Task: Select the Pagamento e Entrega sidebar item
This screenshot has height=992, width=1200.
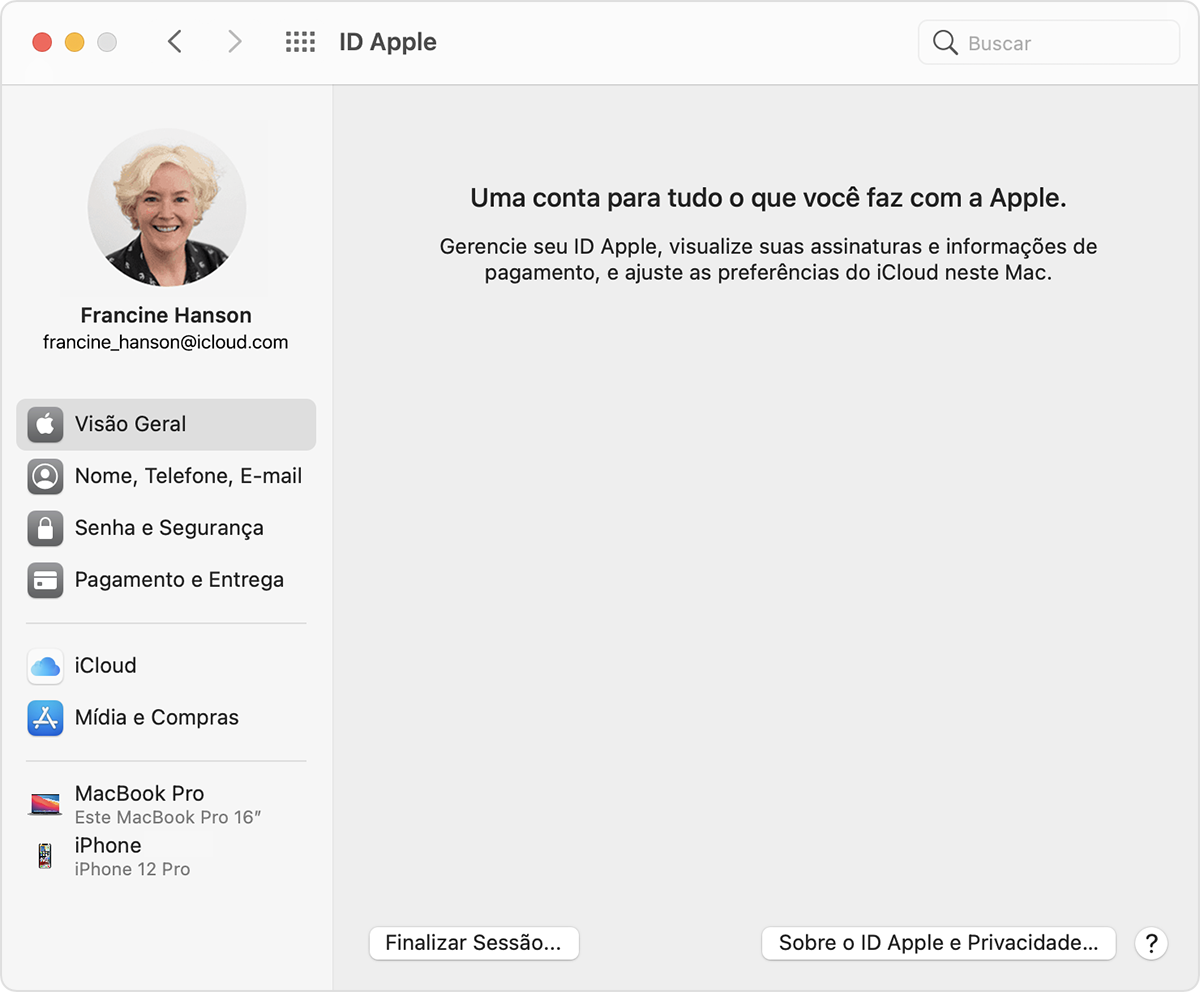Action: point(179,580)
